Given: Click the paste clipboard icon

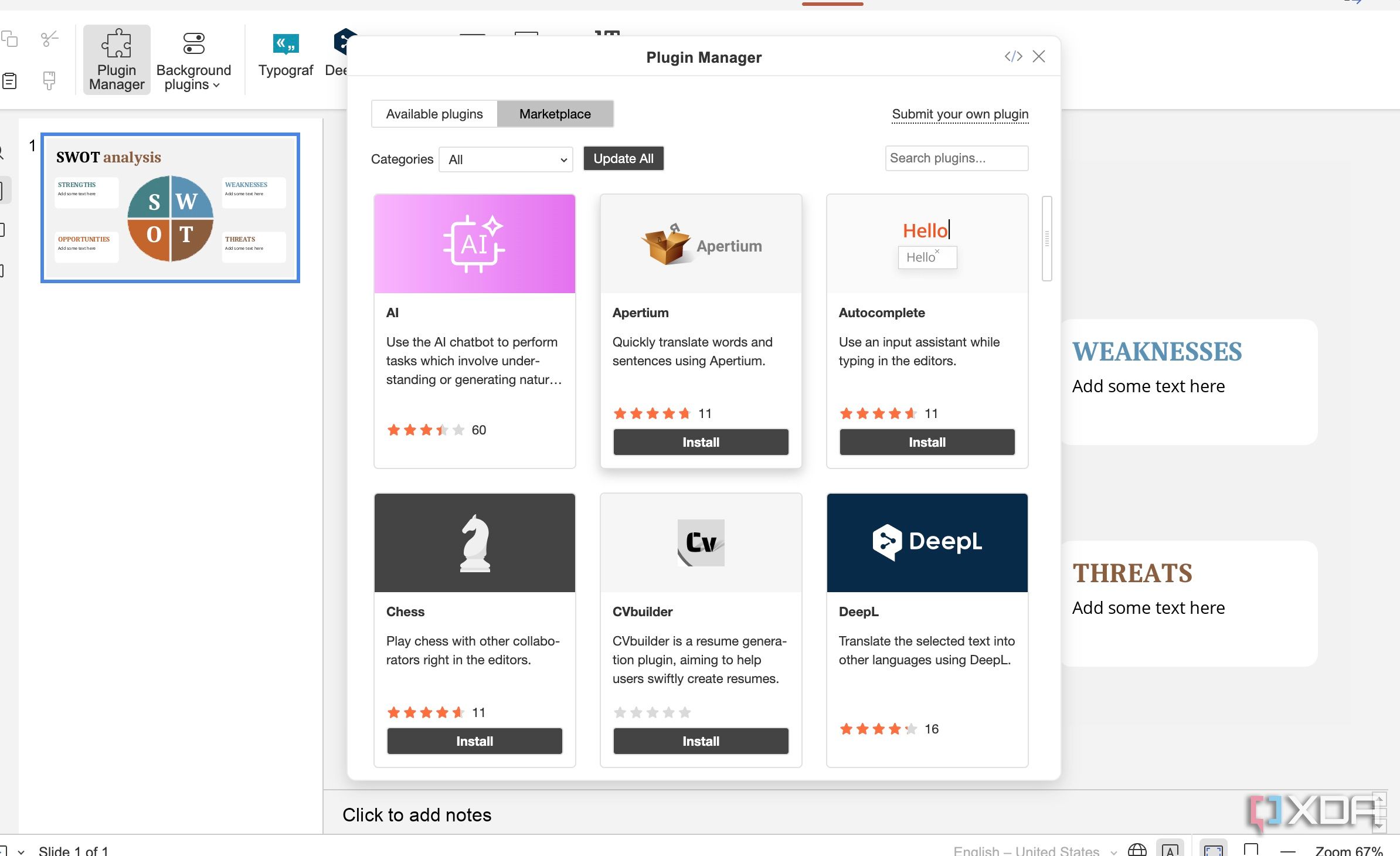Looking at the screenshot, I should pyautogui.click(x=9, y=80).
